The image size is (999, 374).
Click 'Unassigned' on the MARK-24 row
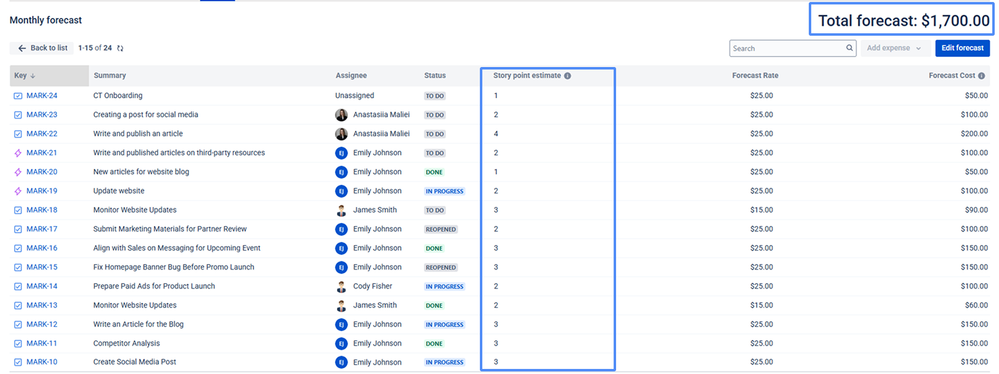355,96
